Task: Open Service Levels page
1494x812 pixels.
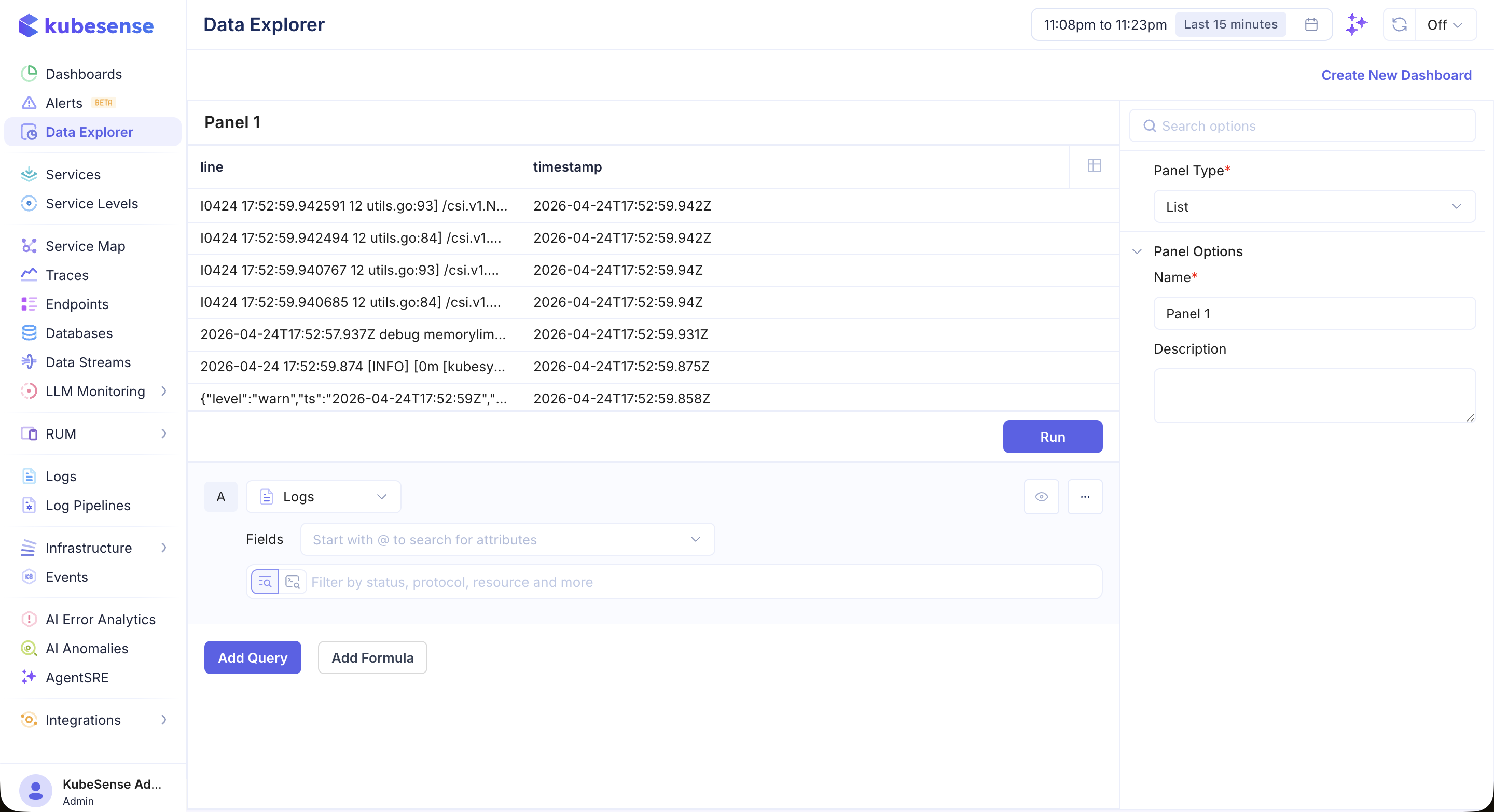Action: tap(92, 203)
